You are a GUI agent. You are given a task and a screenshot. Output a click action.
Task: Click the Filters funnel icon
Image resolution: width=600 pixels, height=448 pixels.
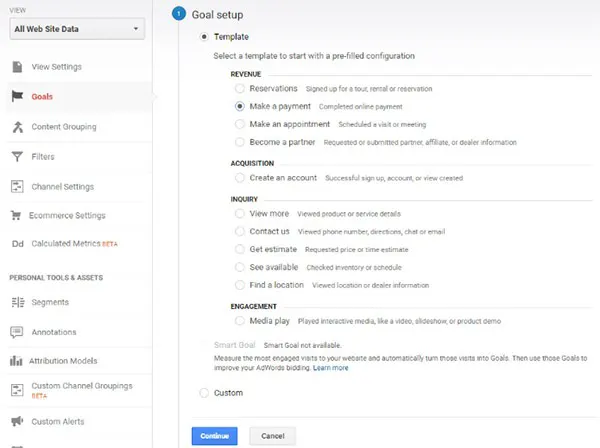click(x=17, y=156)
